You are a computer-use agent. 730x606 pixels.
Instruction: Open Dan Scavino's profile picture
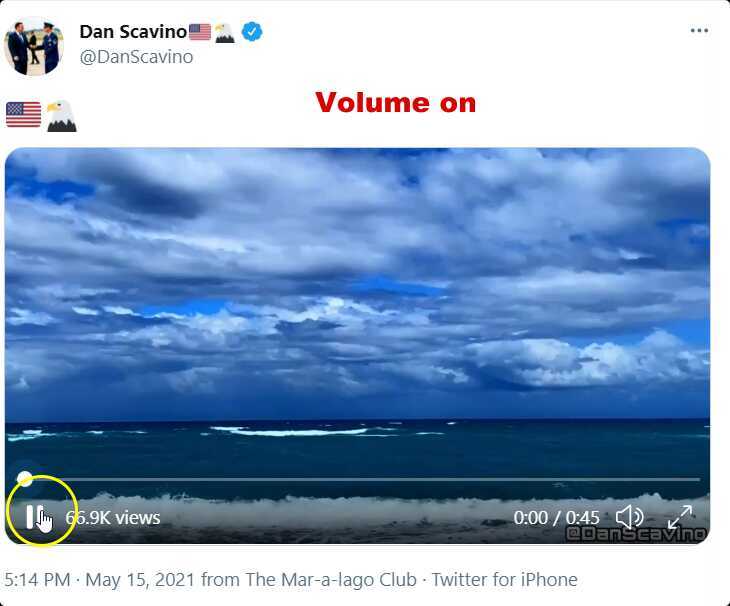[x=34, y=46]
